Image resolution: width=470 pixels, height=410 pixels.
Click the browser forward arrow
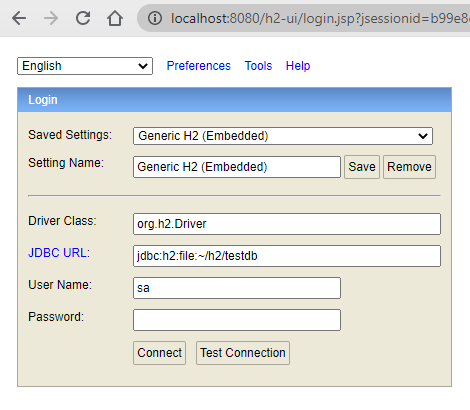[51, 18]
